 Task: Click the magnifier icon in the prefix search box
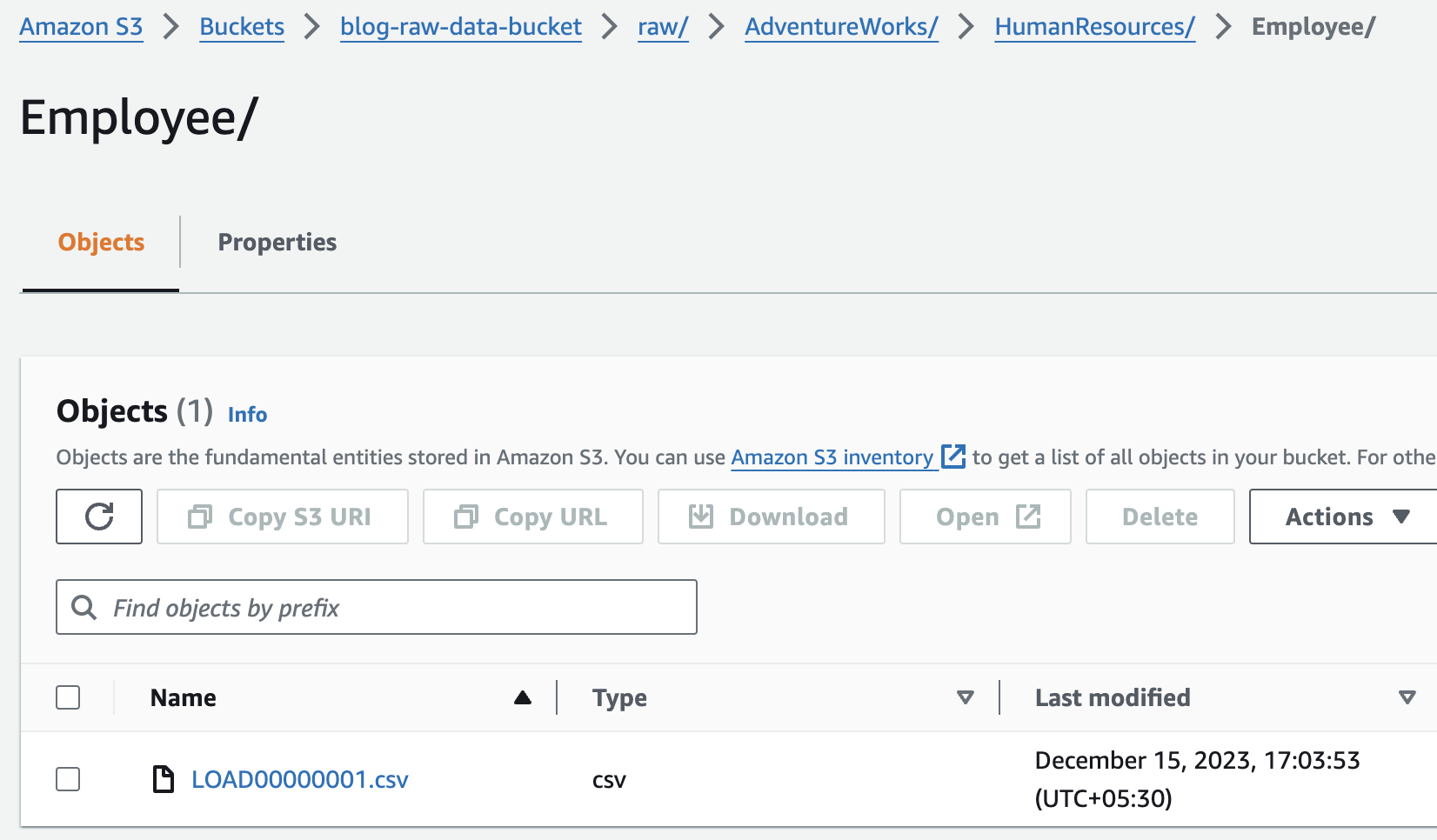pos(84,607)
